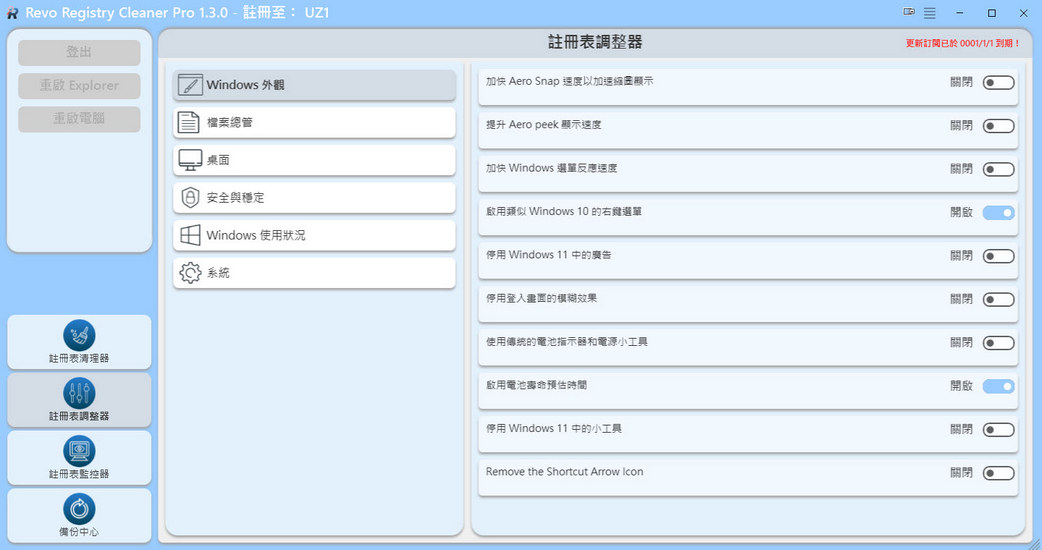Click the 登出 button
The width and height of the screenshot is (1042, 550).
pyautogui.click(x=79, y=52)
